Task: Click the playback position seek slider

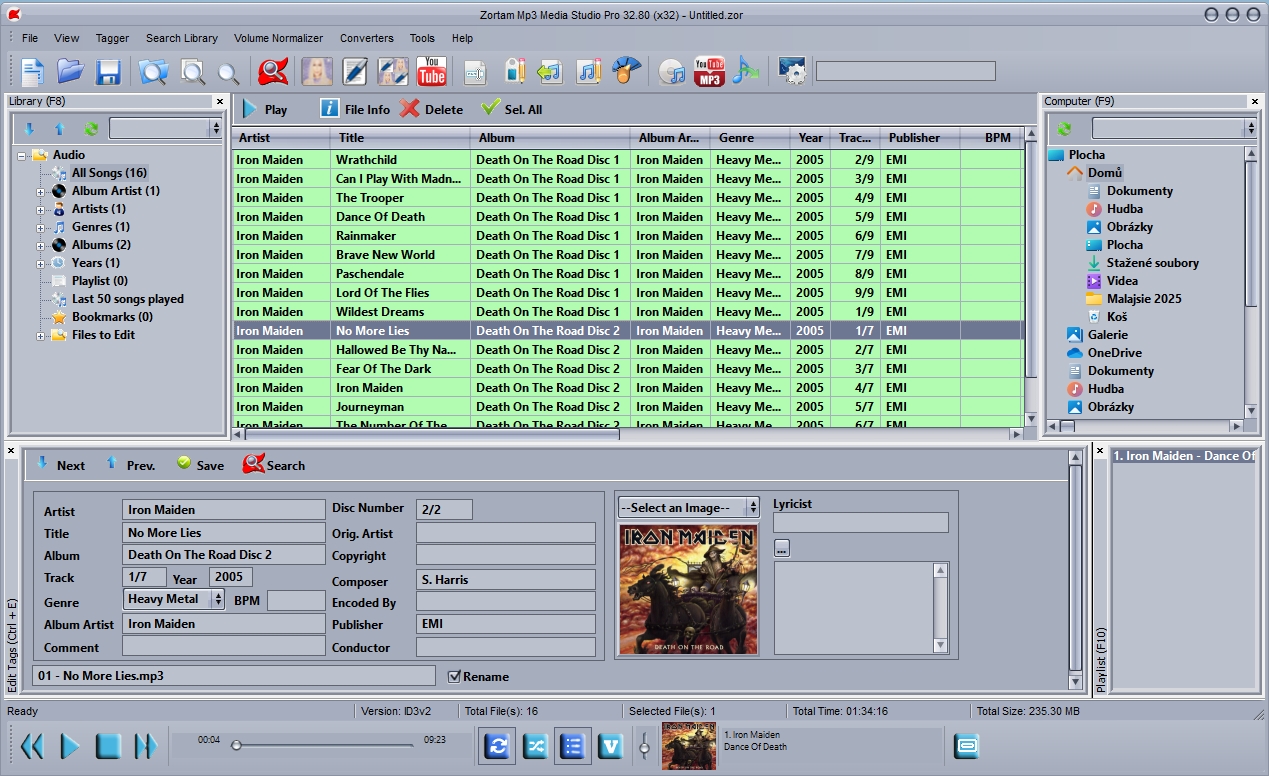Action: pyautogui.click(x=322, y=745)
